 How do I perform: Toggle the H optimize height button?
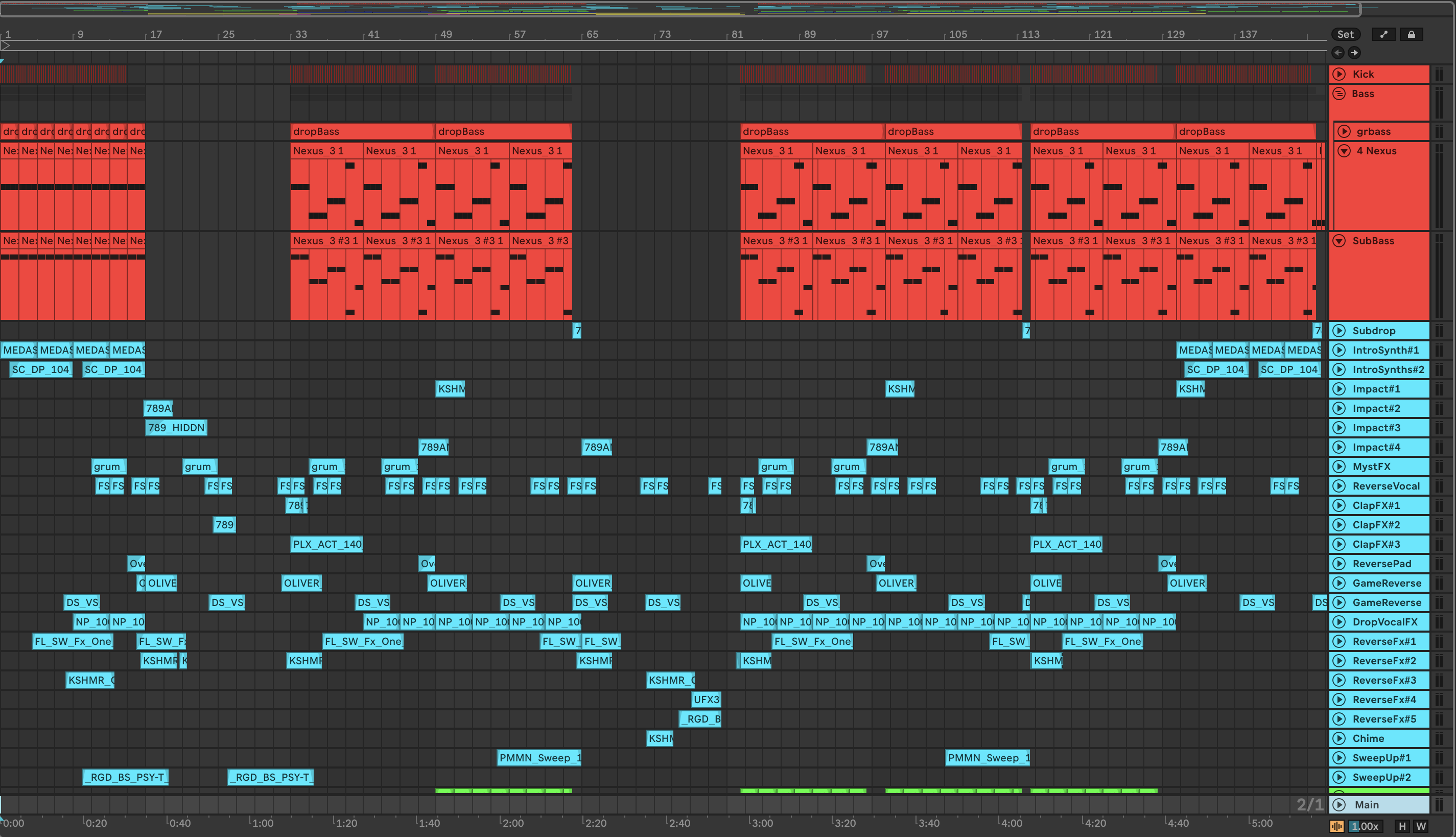1402,826
